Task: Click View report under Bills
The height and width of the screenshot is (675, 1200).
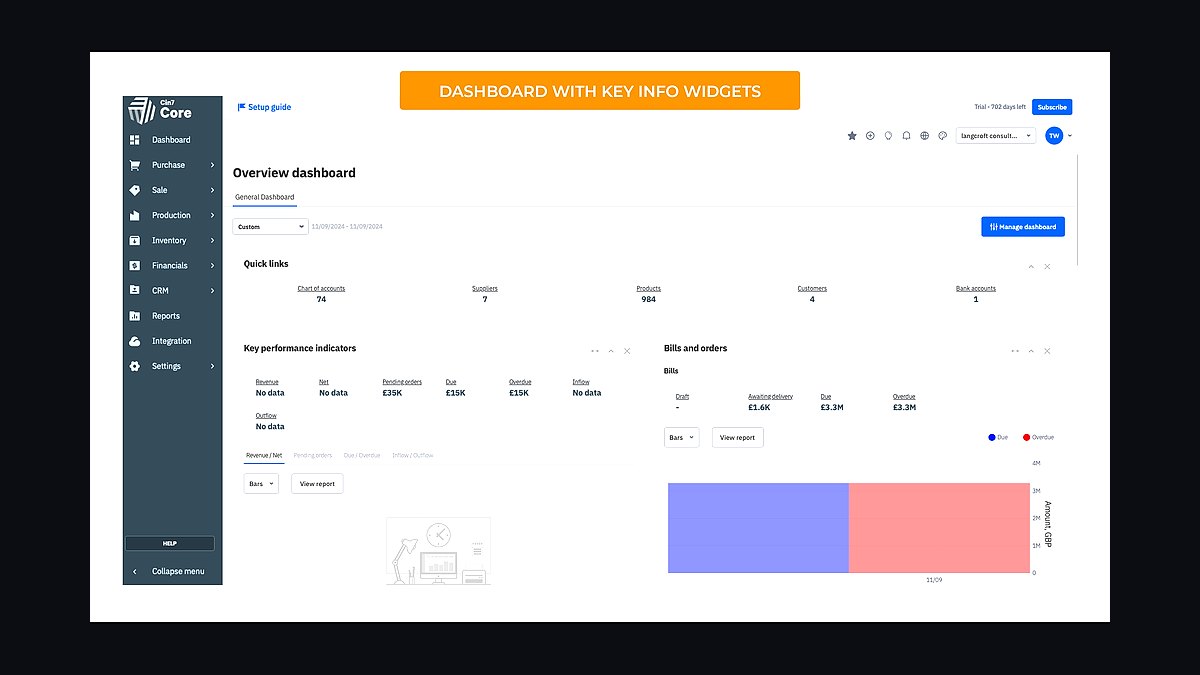Action: pos(738,437)
